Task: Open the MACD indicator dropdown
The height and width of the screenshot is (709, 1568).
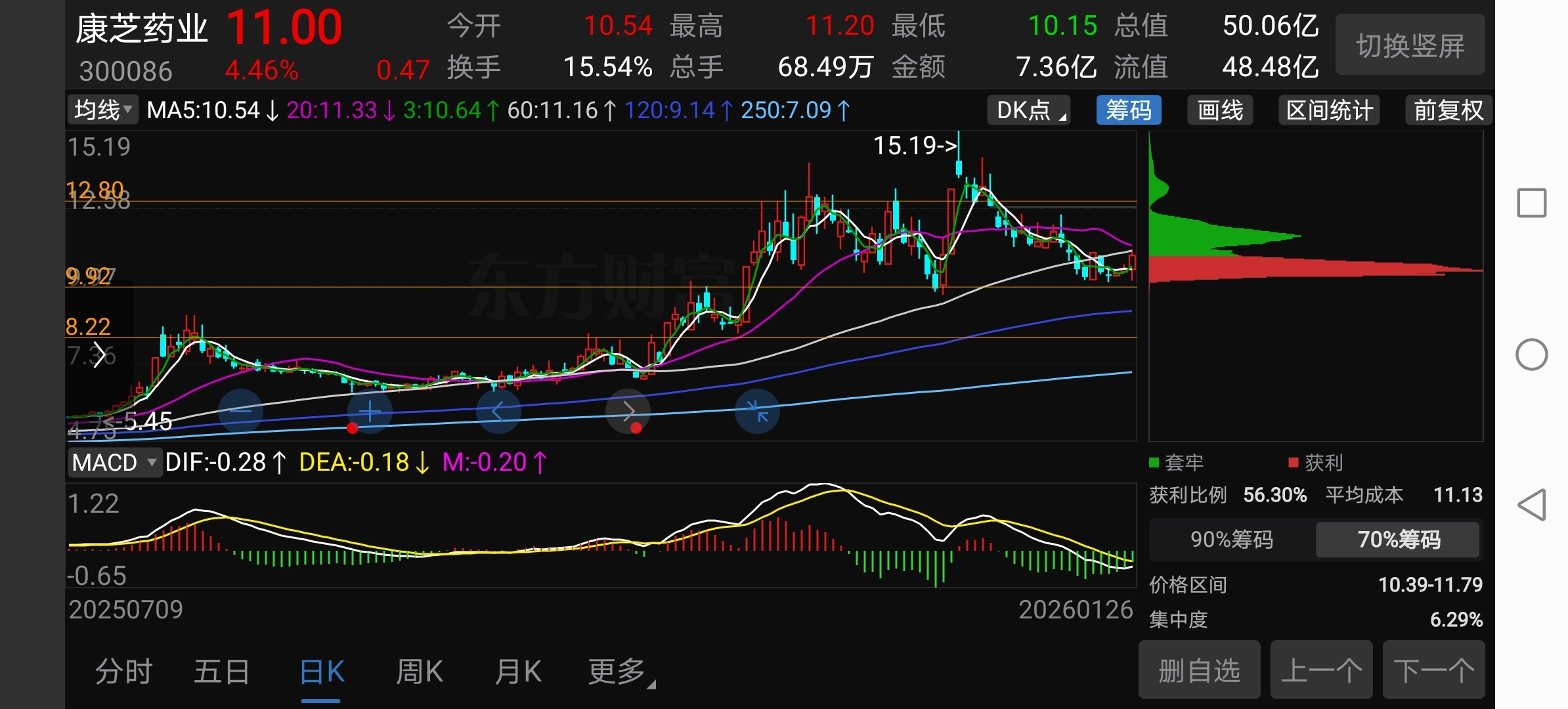Action: tap(114, 463)
